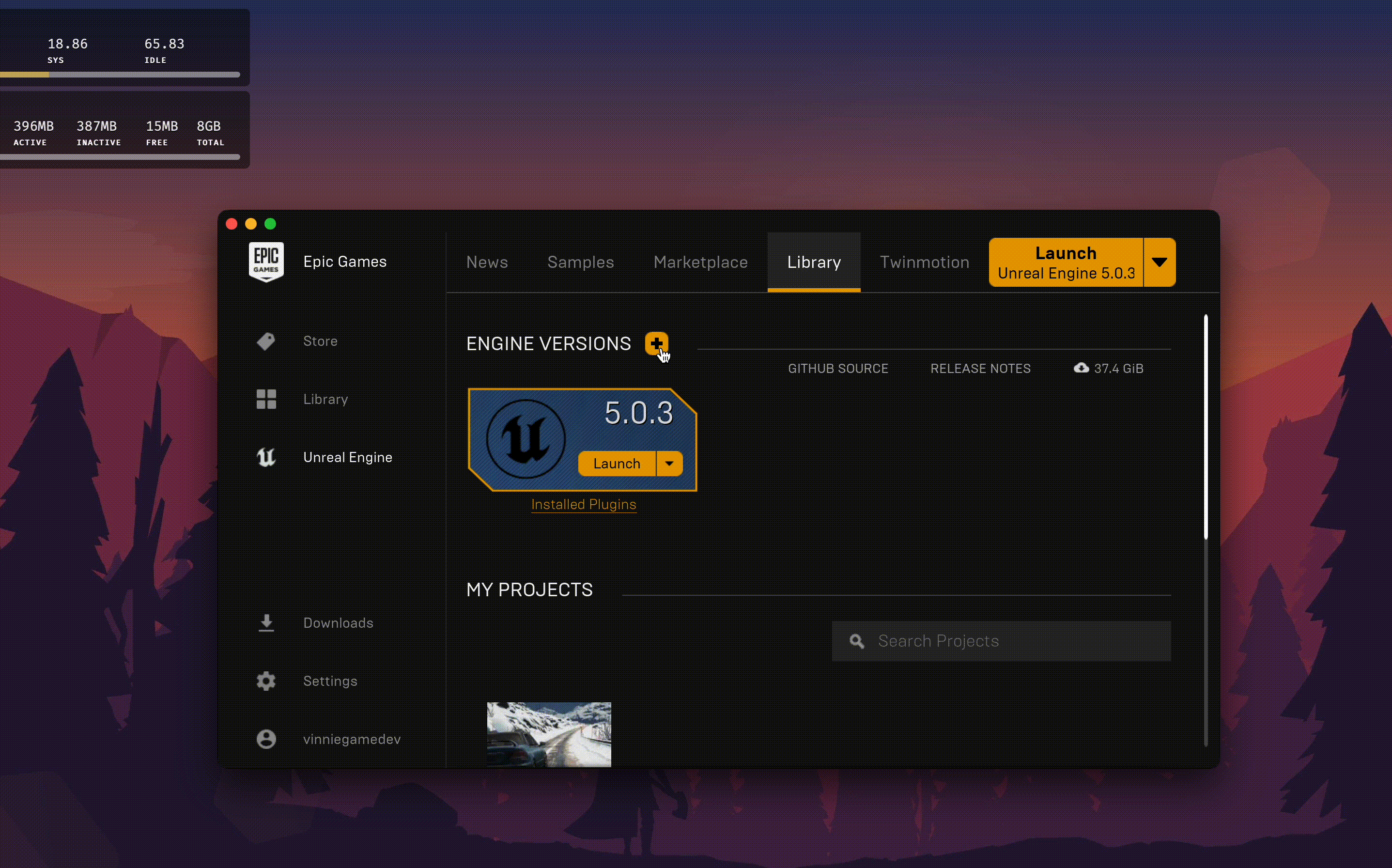Click the Epic Games title text

click(x=344, y=262)
